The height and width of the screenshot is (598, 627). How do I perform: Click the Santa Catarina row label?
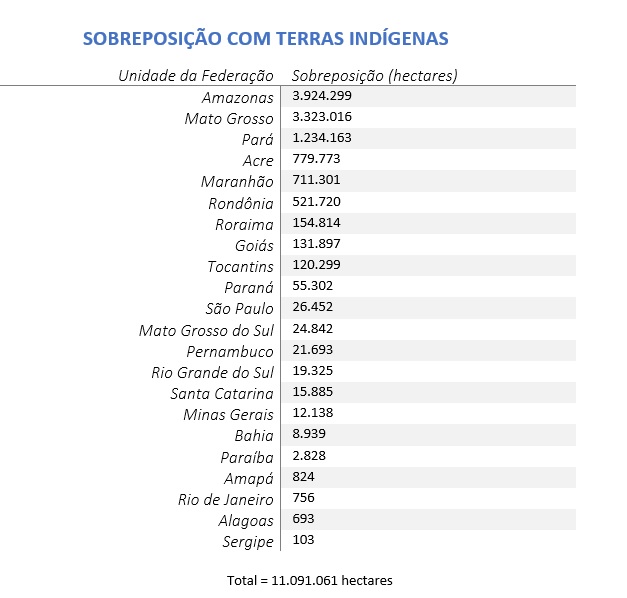[x=222, y=394]
